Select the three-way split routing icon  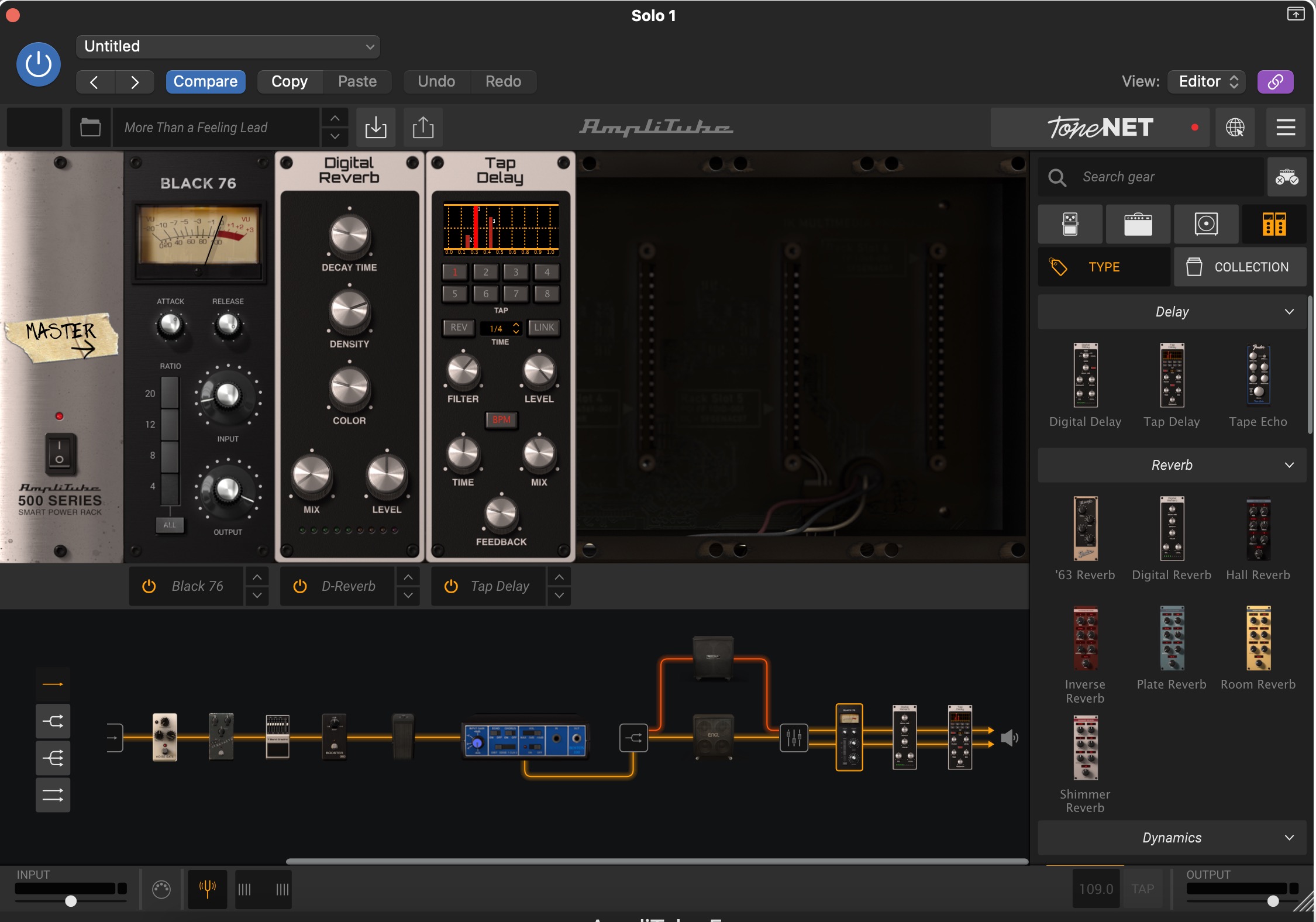click(x=53, y=759)
